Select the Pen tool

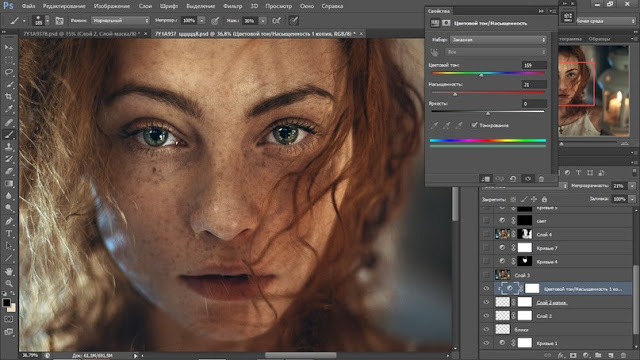[x=9, y=221]
